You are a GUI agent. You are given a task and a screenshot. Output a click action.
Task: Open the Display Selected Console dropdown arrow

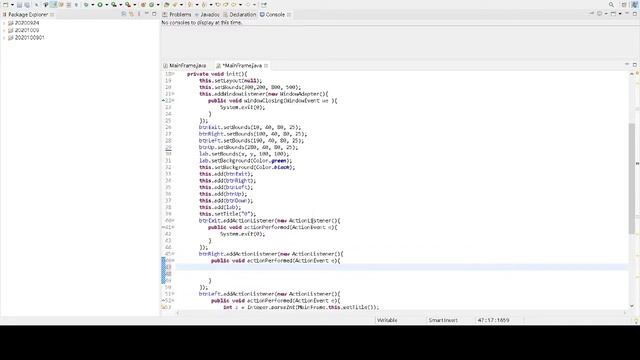point(606,13)
